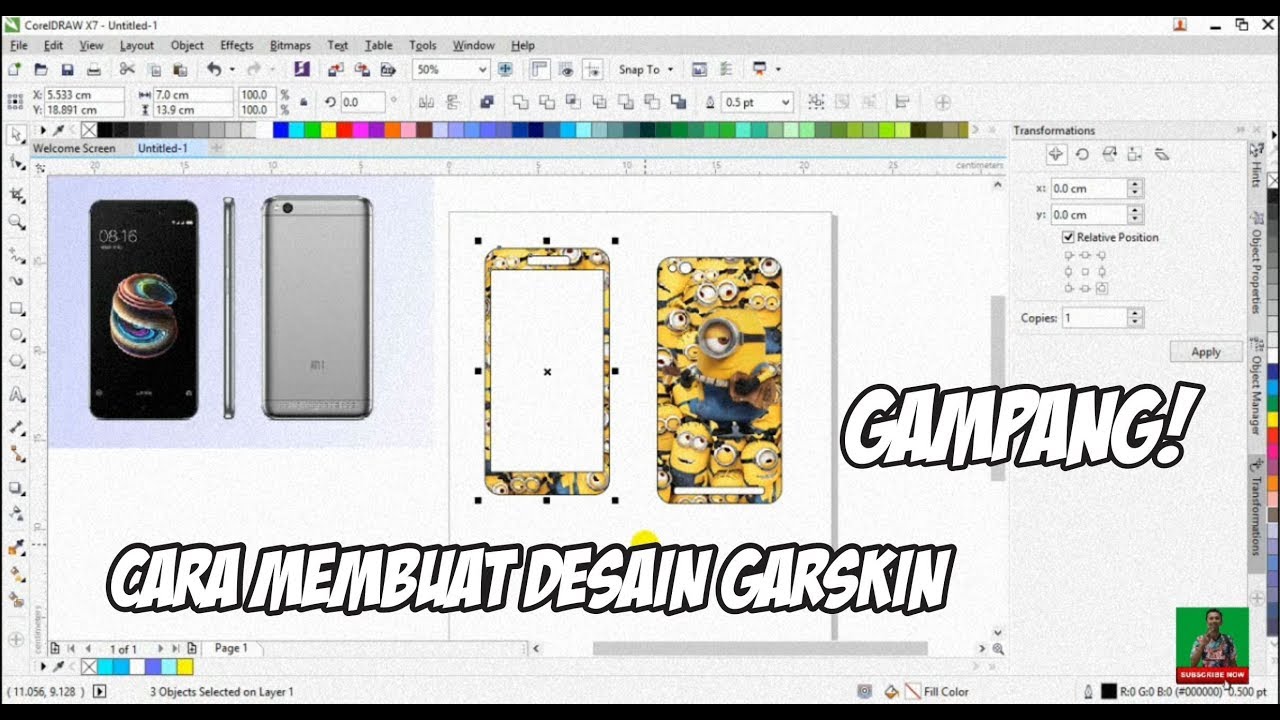Click the object width 7.0 cm field
Screen dimensions: 1280x720
192,95
